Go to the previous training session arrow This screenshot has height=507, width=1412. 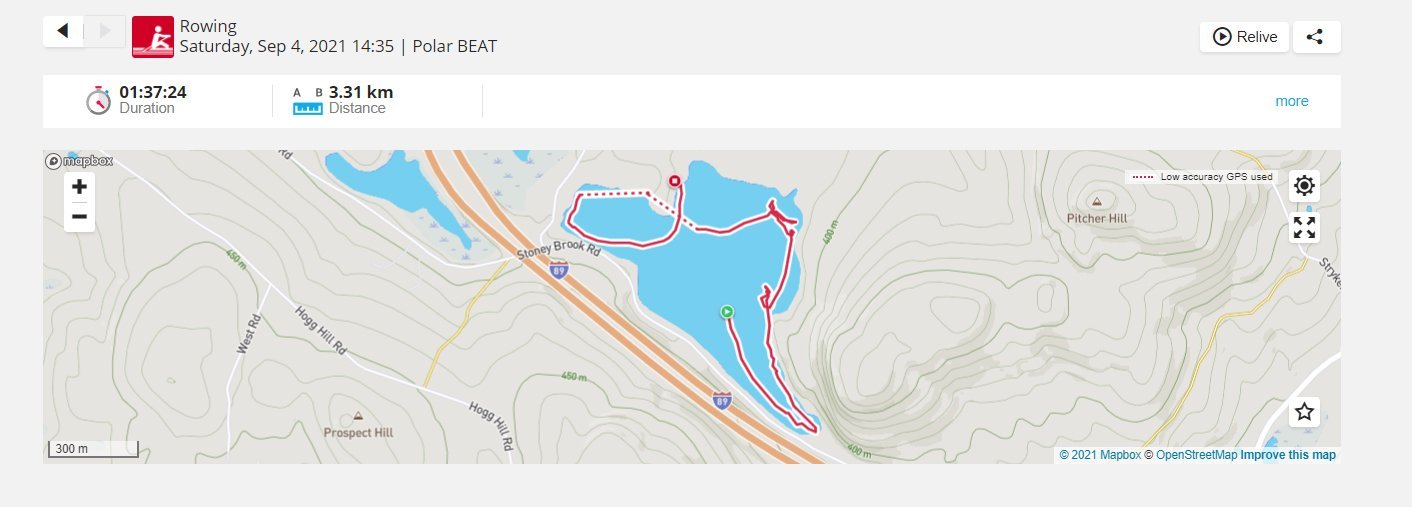pos(63,31)
